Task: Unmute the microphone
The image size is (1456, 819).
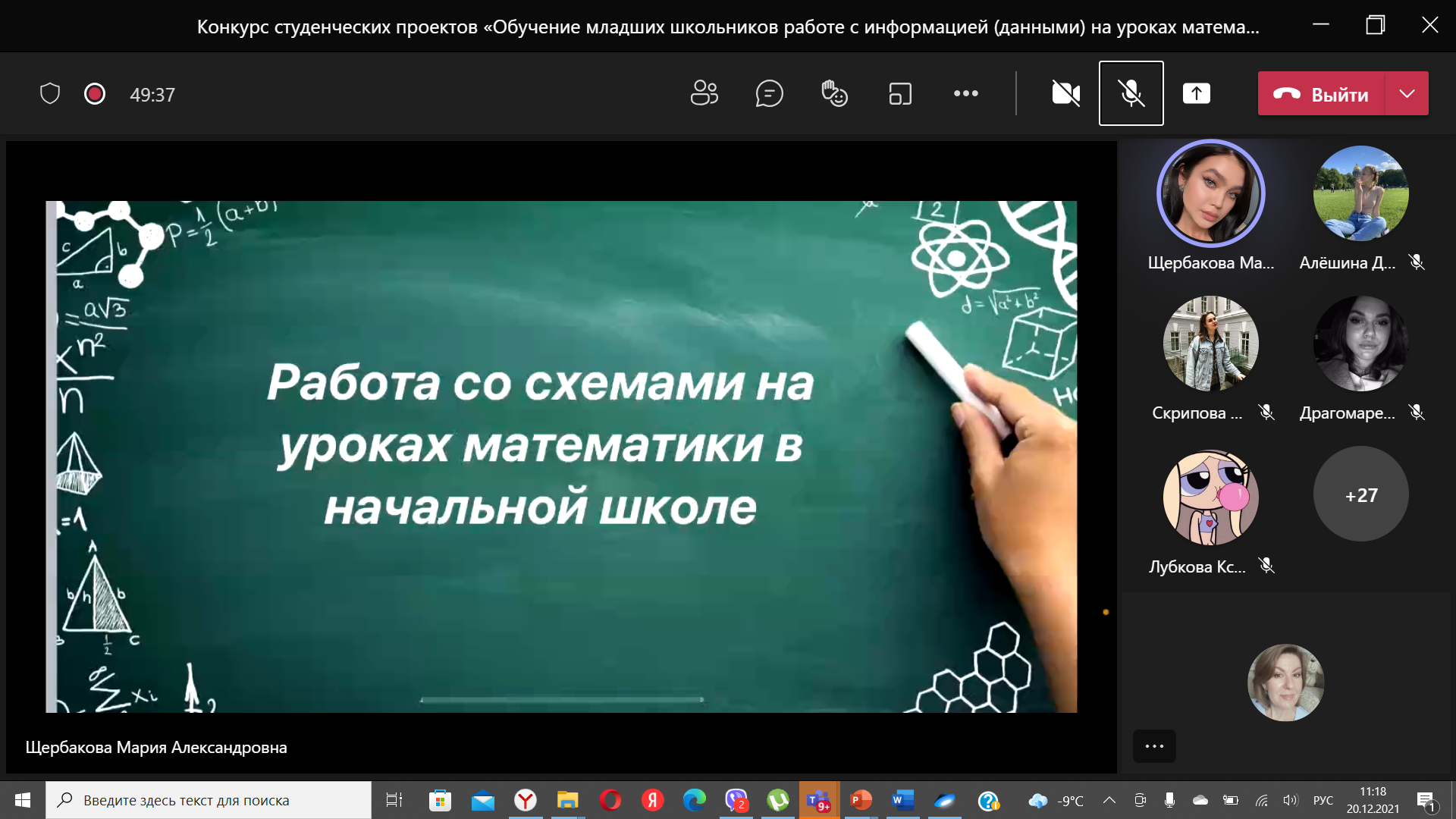Action: [x=1131, y=94]
